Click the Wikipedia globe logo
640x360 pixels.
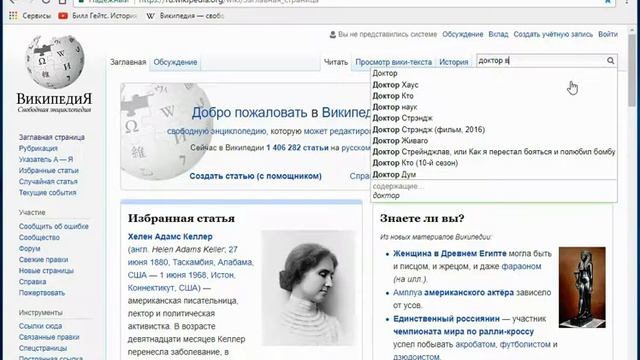pyautogui.click(x=54, y=62)
